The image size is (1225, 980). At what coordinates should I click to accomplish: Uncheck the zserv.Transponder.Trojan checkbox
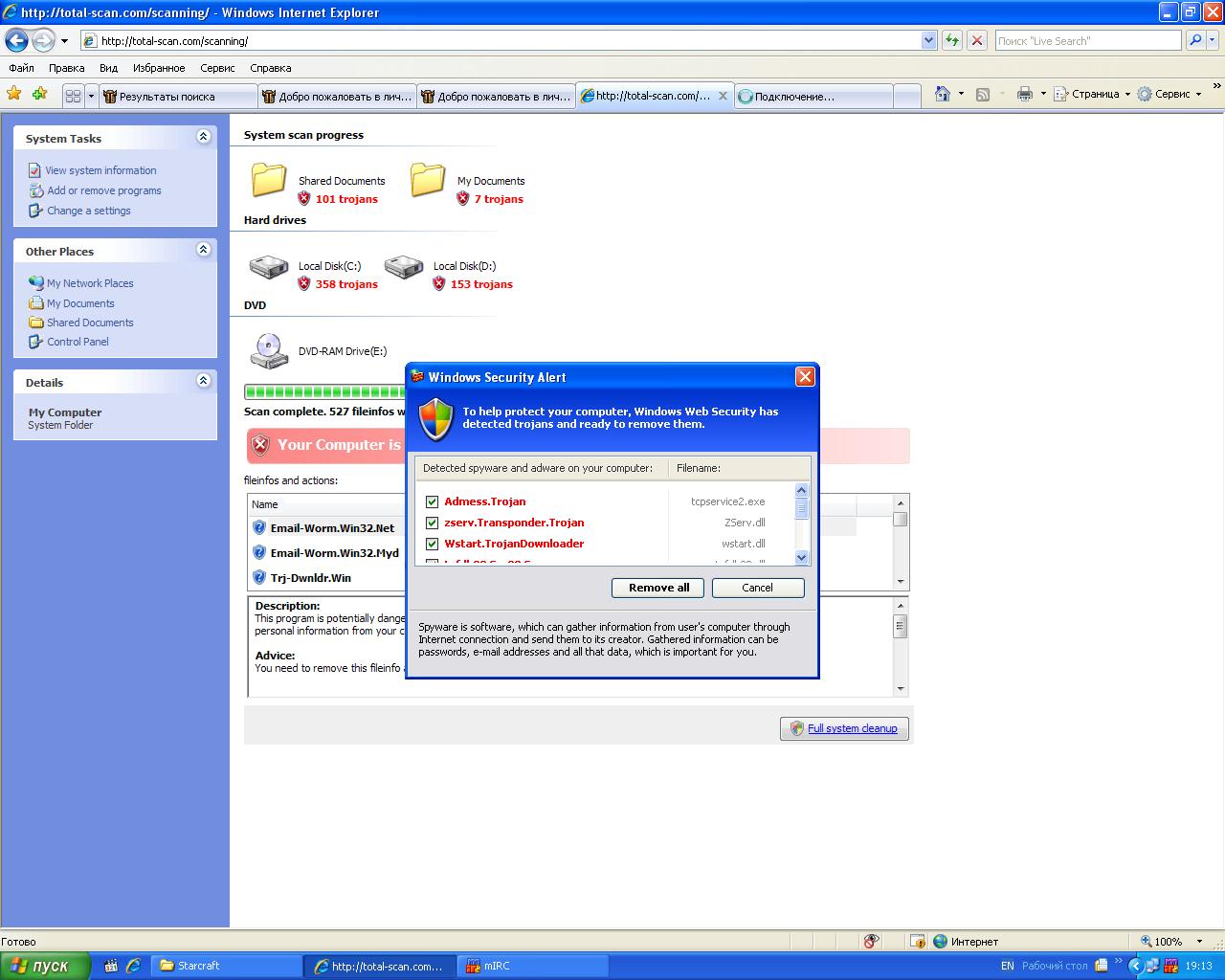tap(432, 523)
